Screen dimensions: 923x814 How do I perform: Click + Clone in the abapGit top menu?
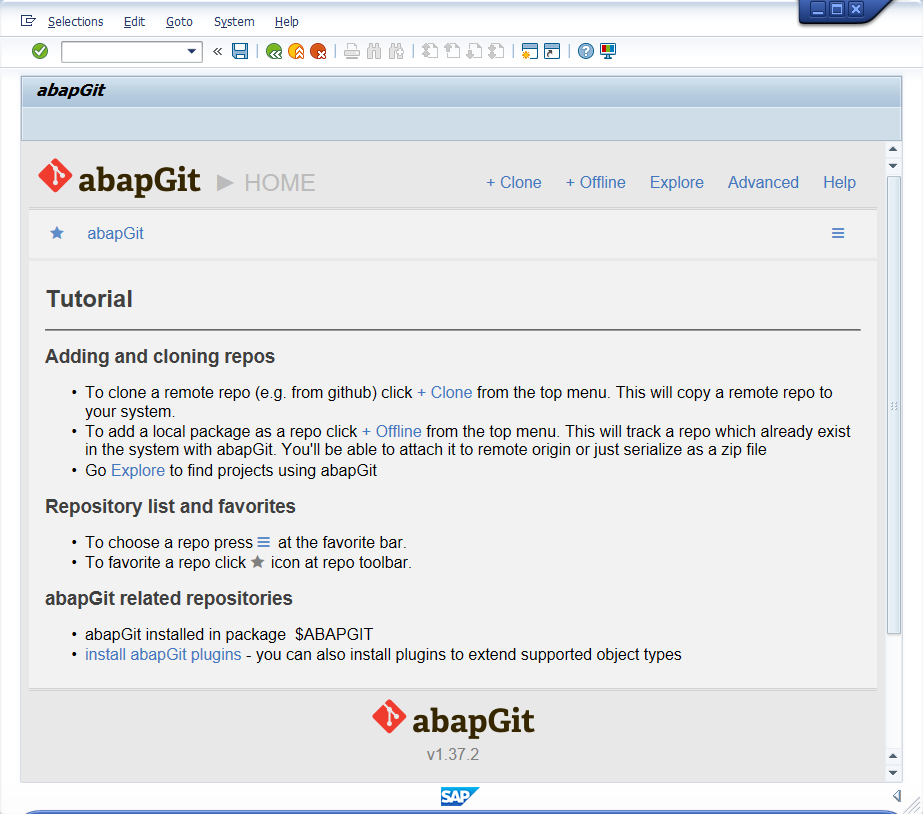(x=513, y=182)
